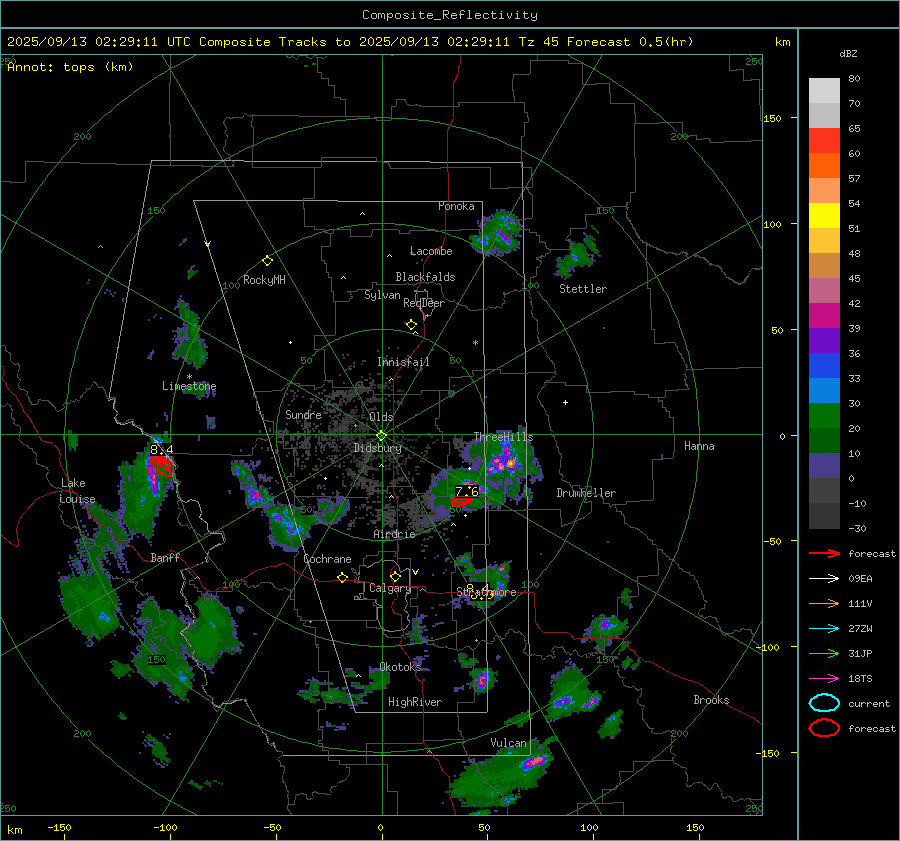Click the 'current' legend label
Viewport: 900px width, 841px height.
click(x=868, y=703)
